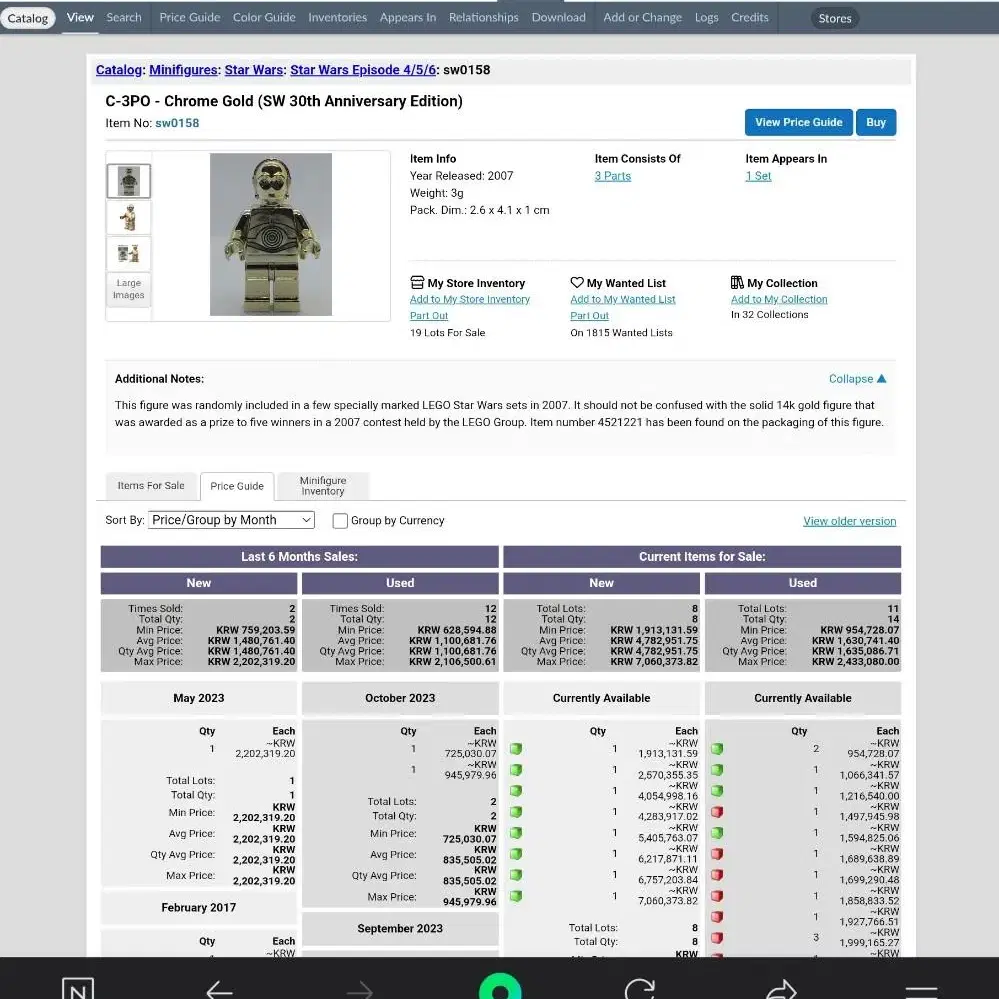The height and width of the screenshot is (999, 999).
Task: Open the browser hamburger menu
Action: point(921,991)
